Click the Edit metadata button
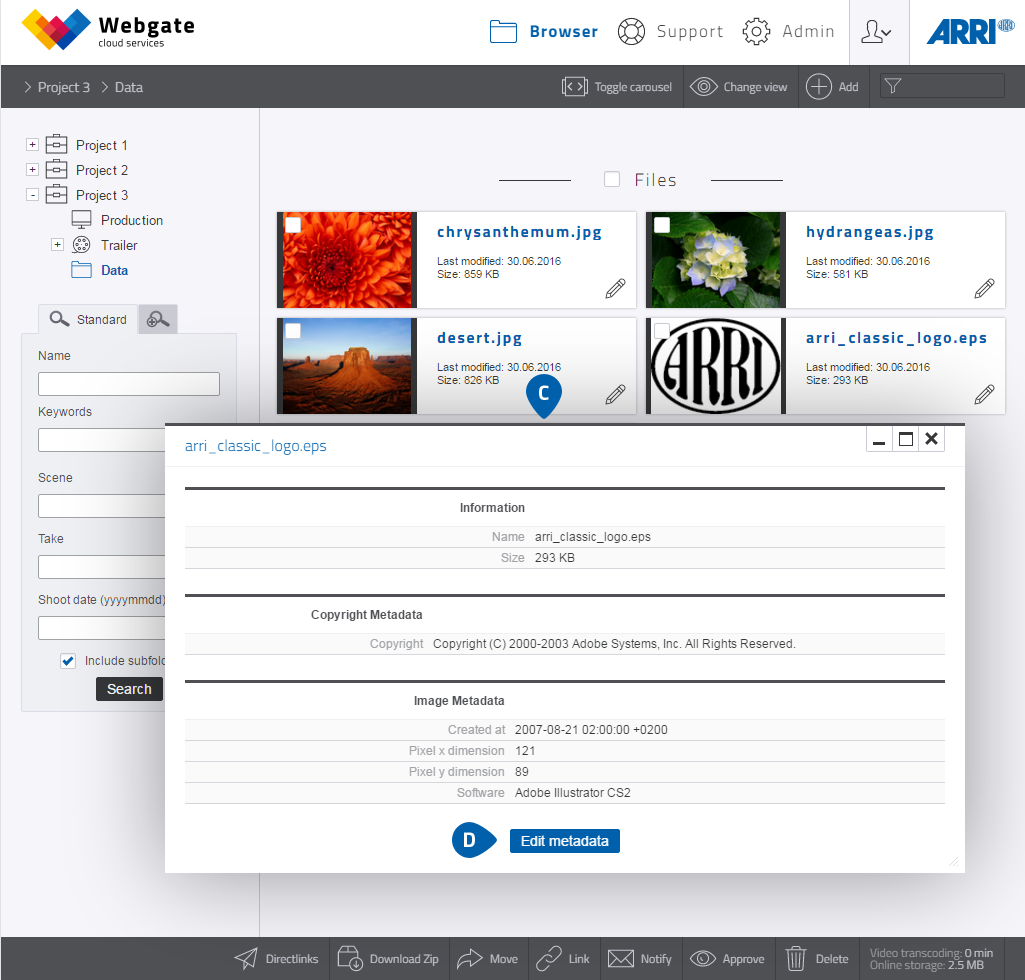1025x980 pixels. click(x=565, y=841)
